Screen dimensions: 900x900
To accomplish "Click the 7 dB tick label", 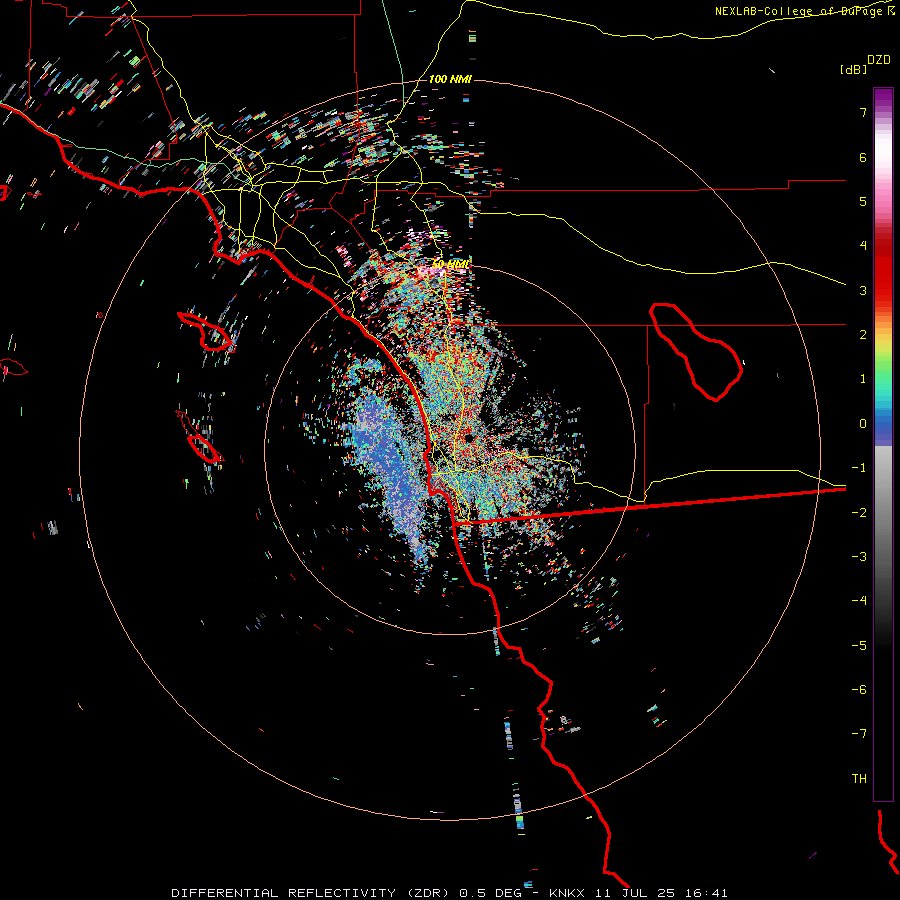I will [x=863, y=112].
